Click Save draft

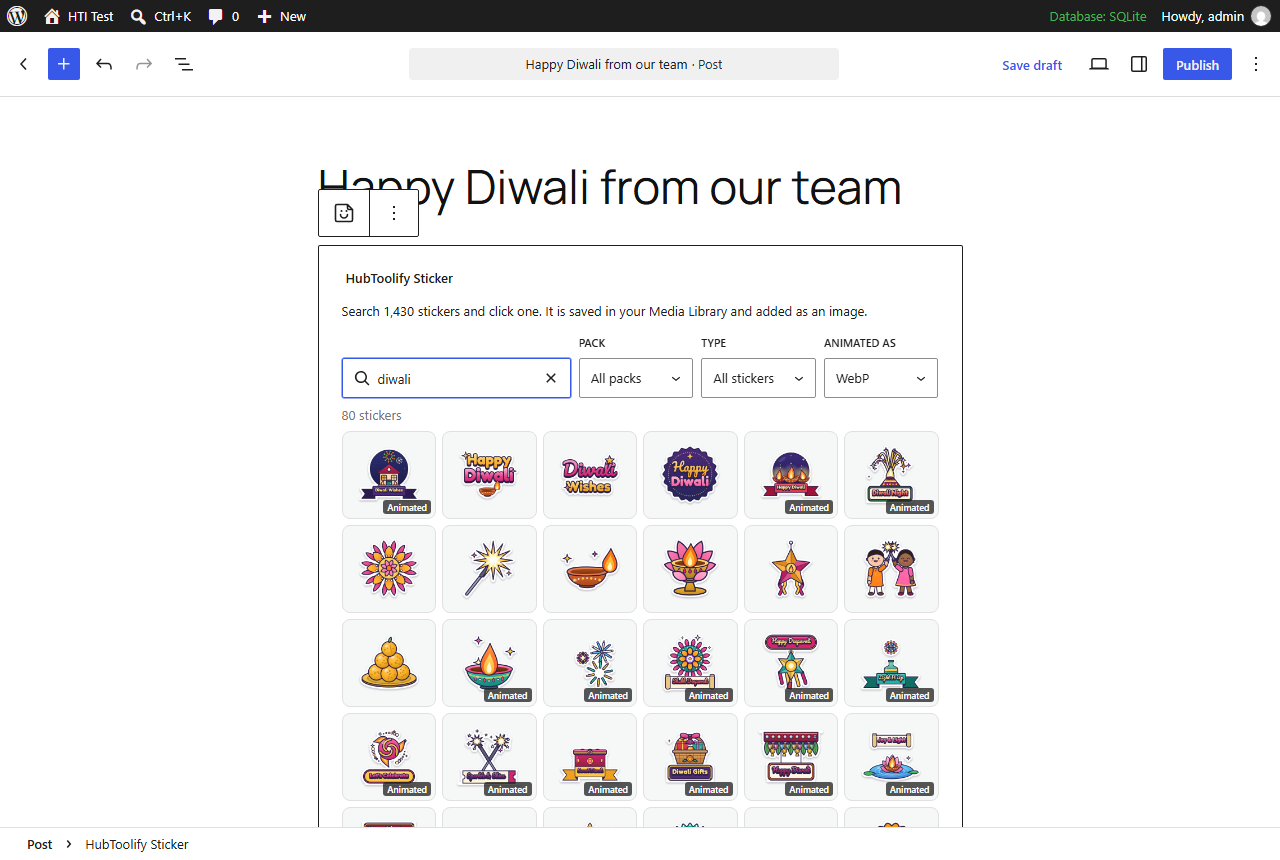point(1032,65)
